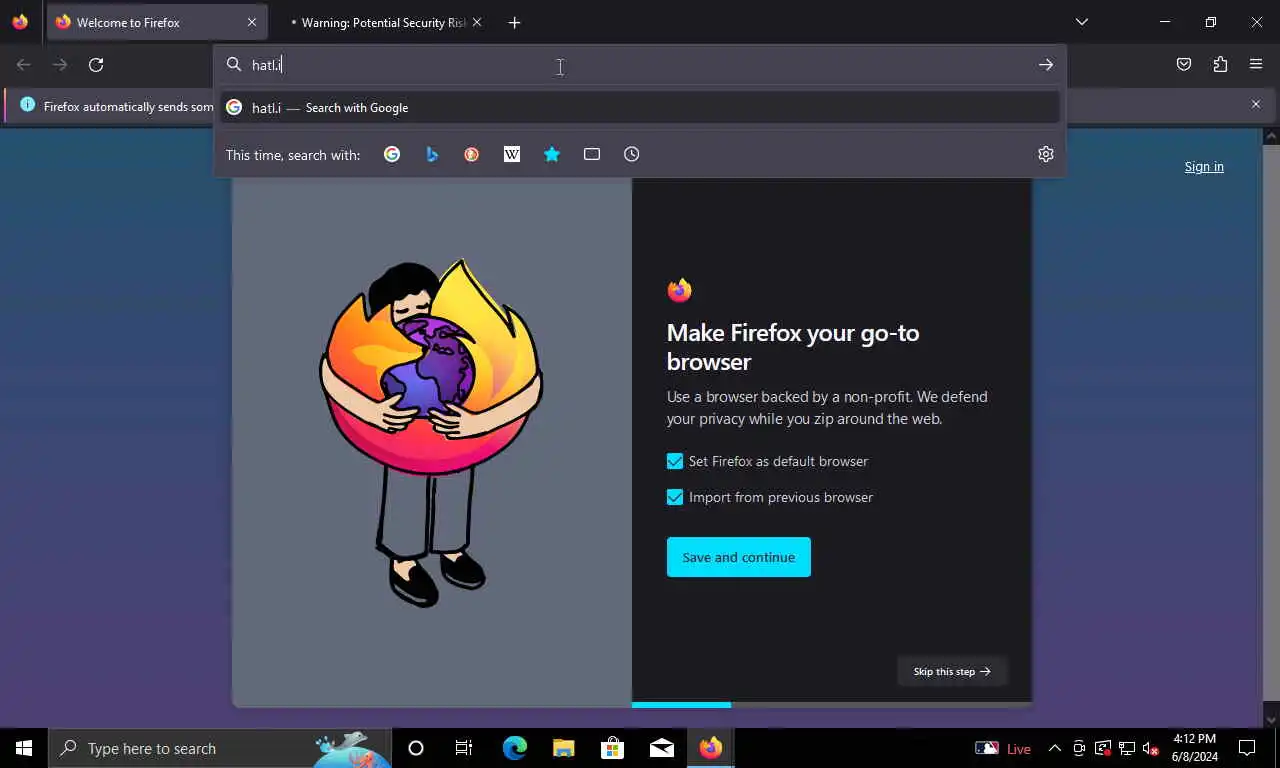The width and height of the screenshot is (1280, 768).
Task: Search open tabs using the tab icon
Action: click(592, 154)
